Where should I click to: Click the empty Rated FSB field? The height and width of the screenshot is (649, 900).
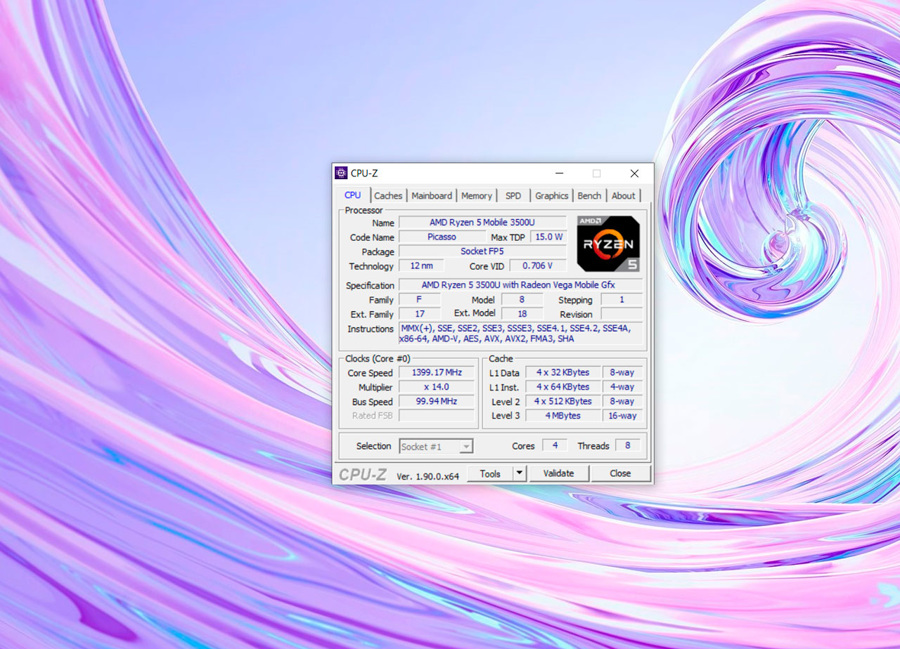(x=437, y=415)
